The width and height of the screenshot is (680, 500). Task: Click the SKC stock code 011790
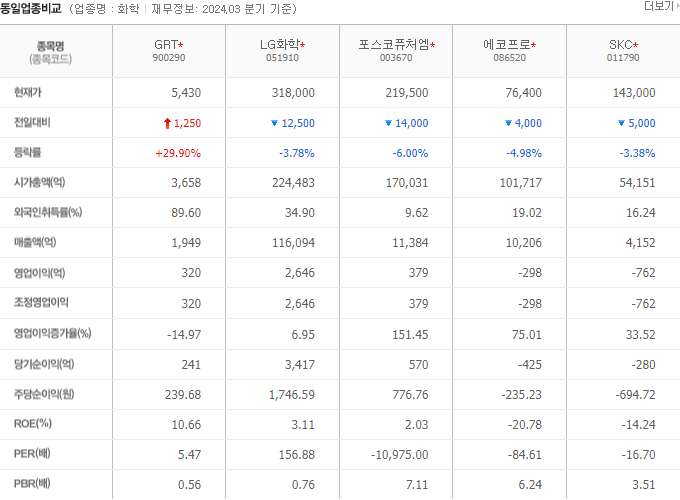[623, 58]
